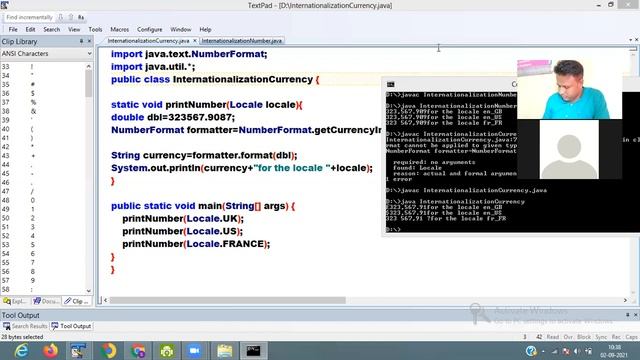Viewport: 640px width, 360px height.
Task: Open the Tools menu
Action: (x=95, y=29)
